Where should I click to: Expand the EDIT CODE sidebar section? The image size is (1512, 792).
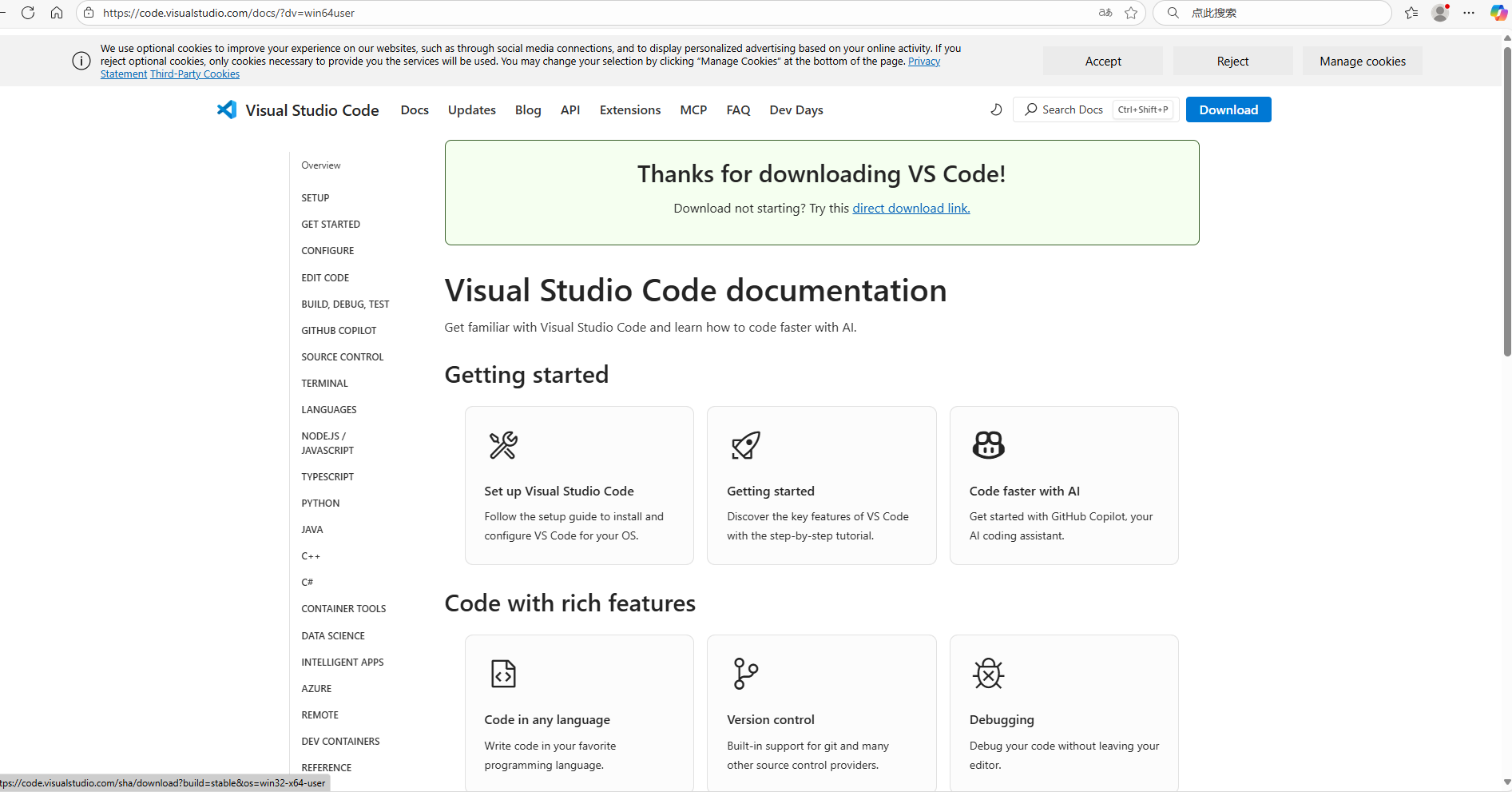click(x=325, y=278)
